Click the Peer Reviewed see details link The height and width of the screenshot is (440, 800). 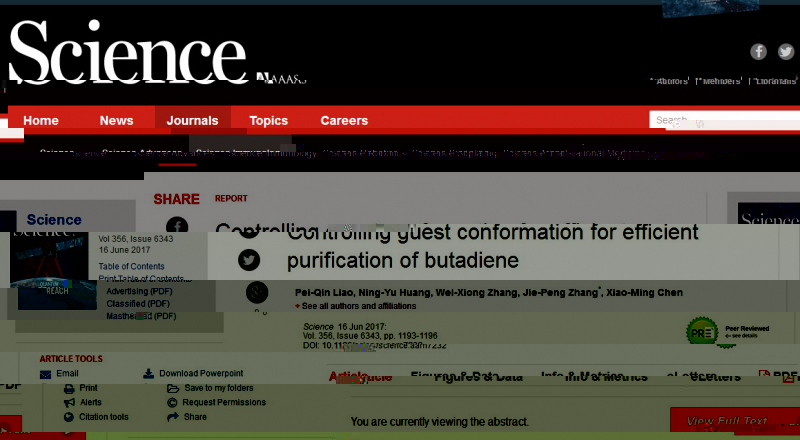tap(741, 336)
